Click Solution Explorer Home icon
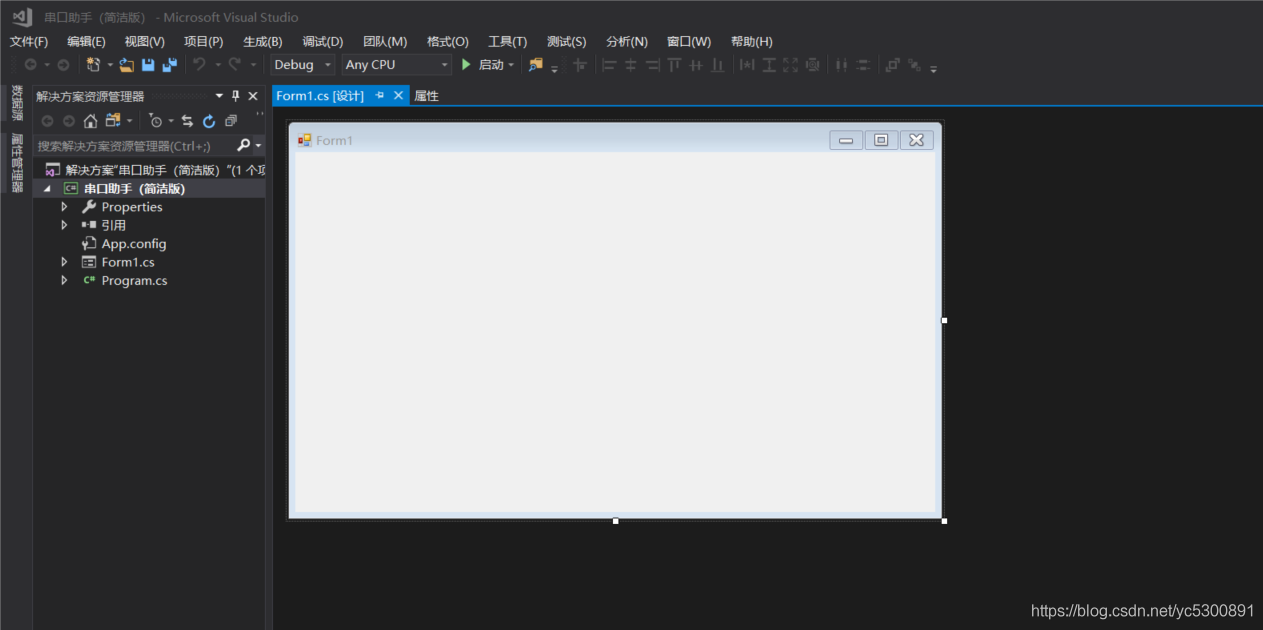Image resolution: width=1263 pixels, height=630 pixels. click(x=90, y=121)
